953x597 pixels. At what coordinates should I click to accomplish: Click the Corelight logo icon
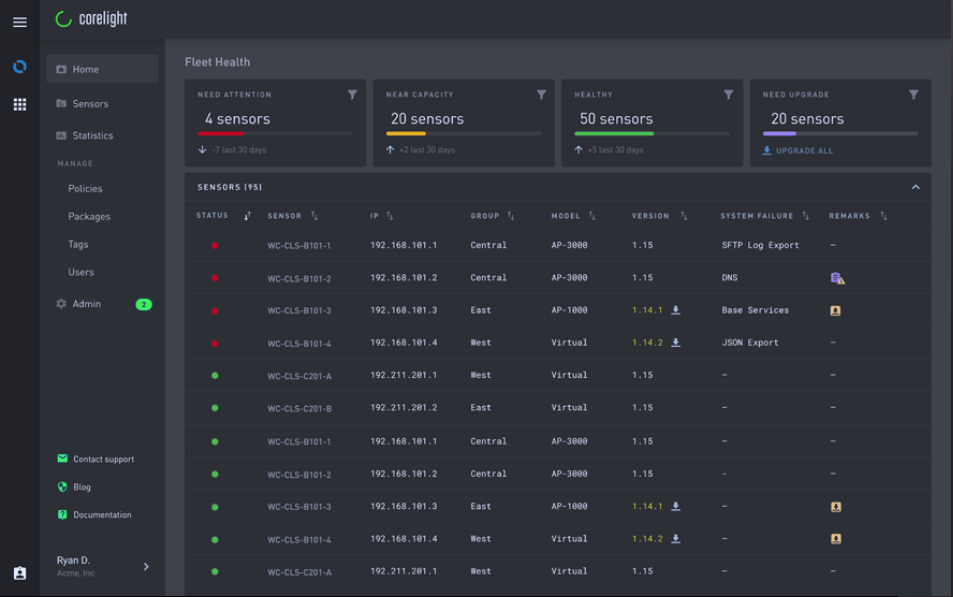63,17
